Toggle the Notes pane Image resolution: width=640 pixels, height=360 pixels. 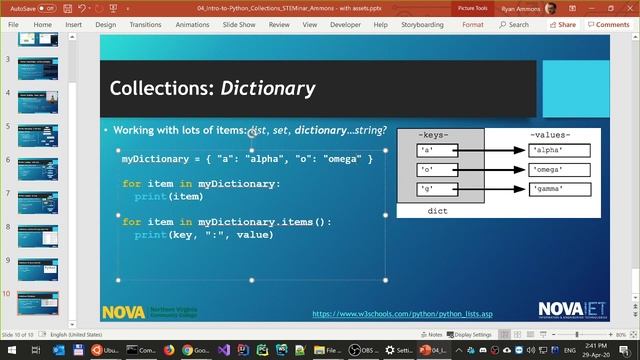point(432,335)
